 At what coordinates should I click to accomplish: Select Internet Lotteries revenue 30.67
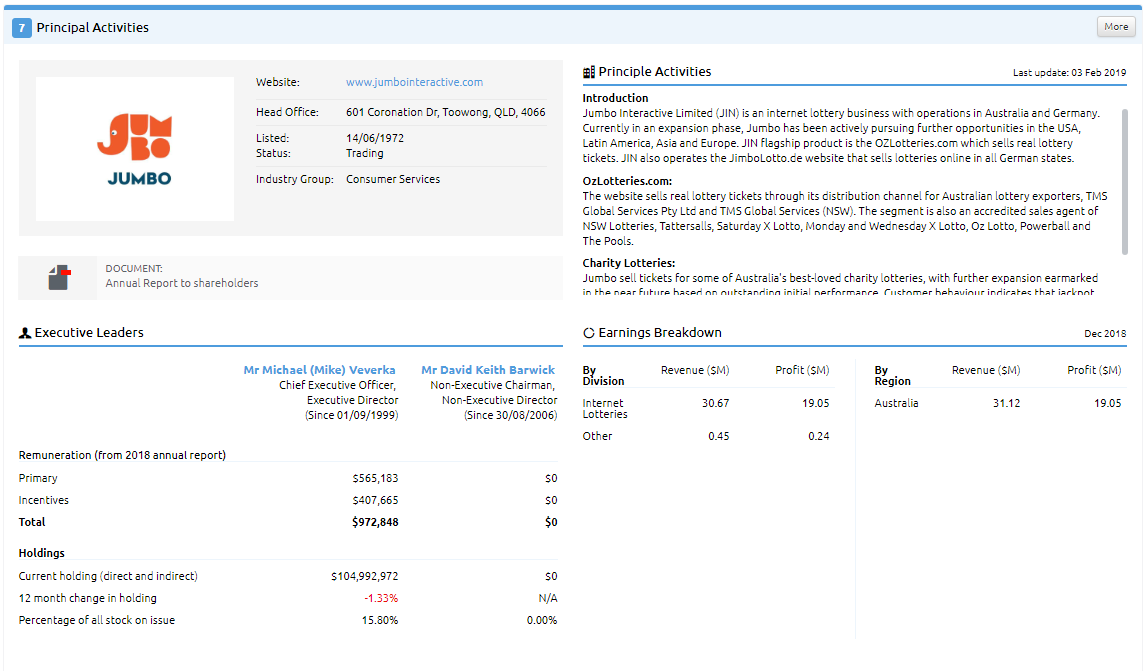click(x=715, y=403)
